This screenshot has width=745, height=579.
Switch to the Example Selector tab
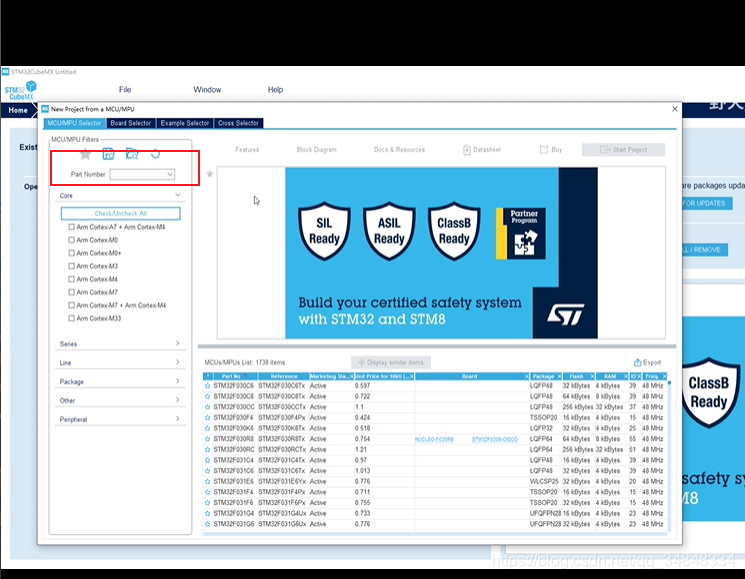point(185,123)
